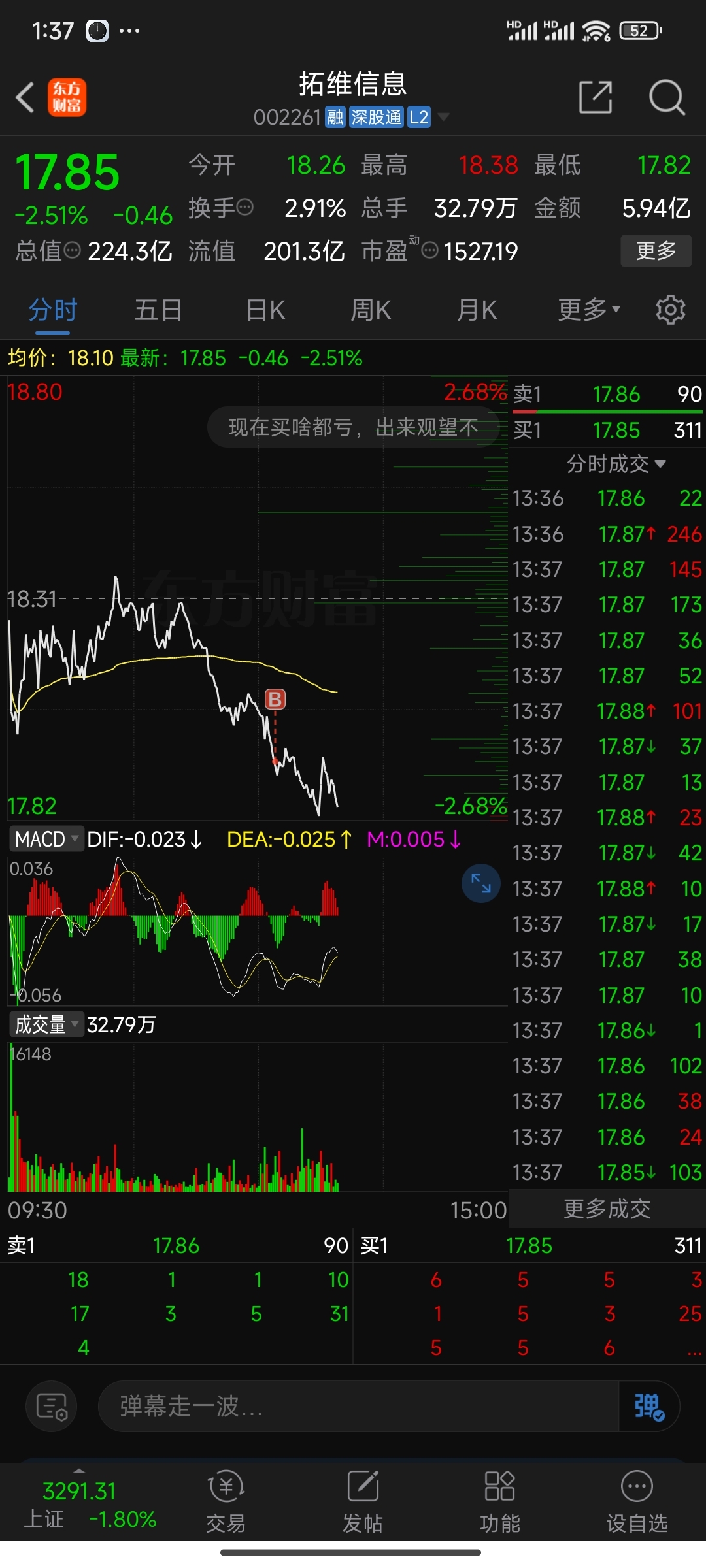Open 更多 chart period dropdown
Screen dimensions: 706x1568
tap(589, 310)
